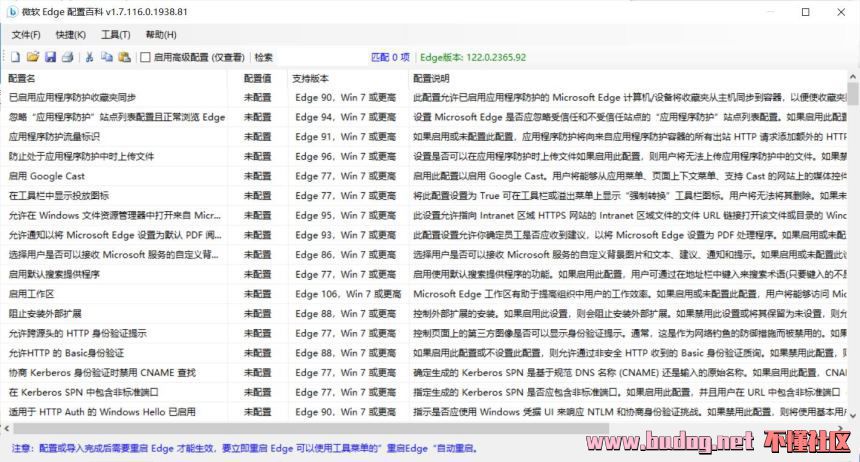The height and width of the screenshot is (462, 860).
Task: Click the horizontal scrollbar thumb
Action: click(311, 428)
